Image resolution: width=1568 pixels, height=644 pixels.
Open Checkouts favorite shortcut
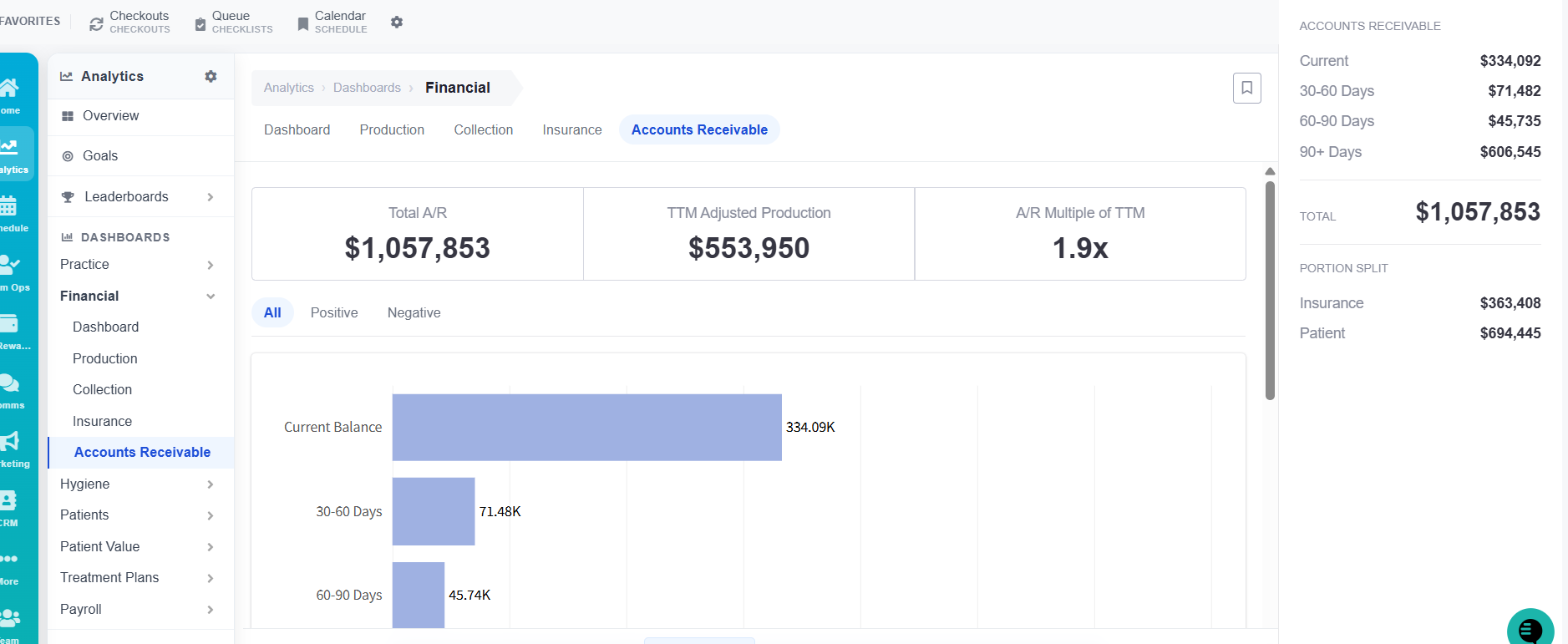(129, 22)
